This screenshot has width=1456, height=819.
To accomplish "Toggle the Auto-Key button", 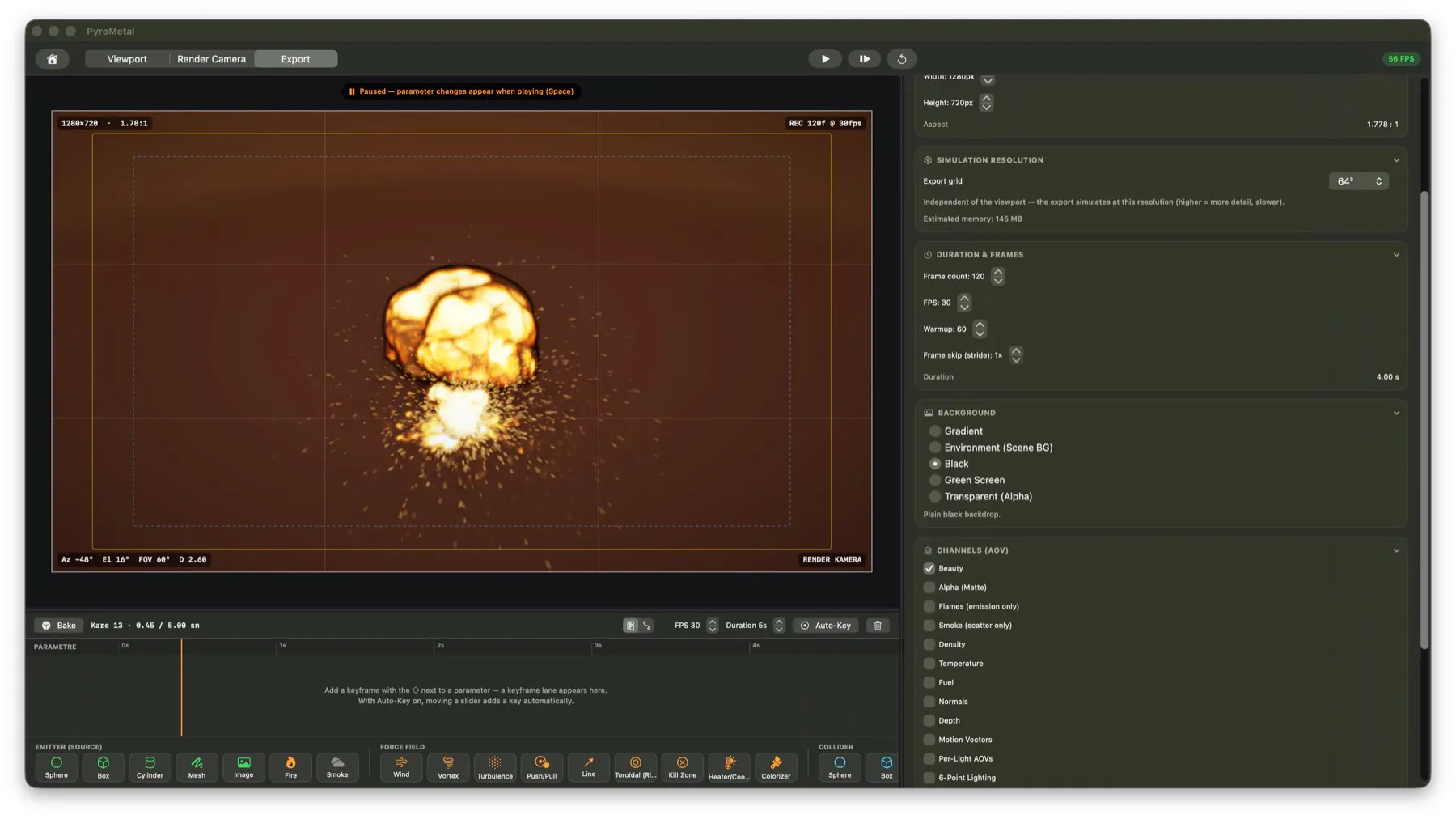I will [x=825, y=626].
